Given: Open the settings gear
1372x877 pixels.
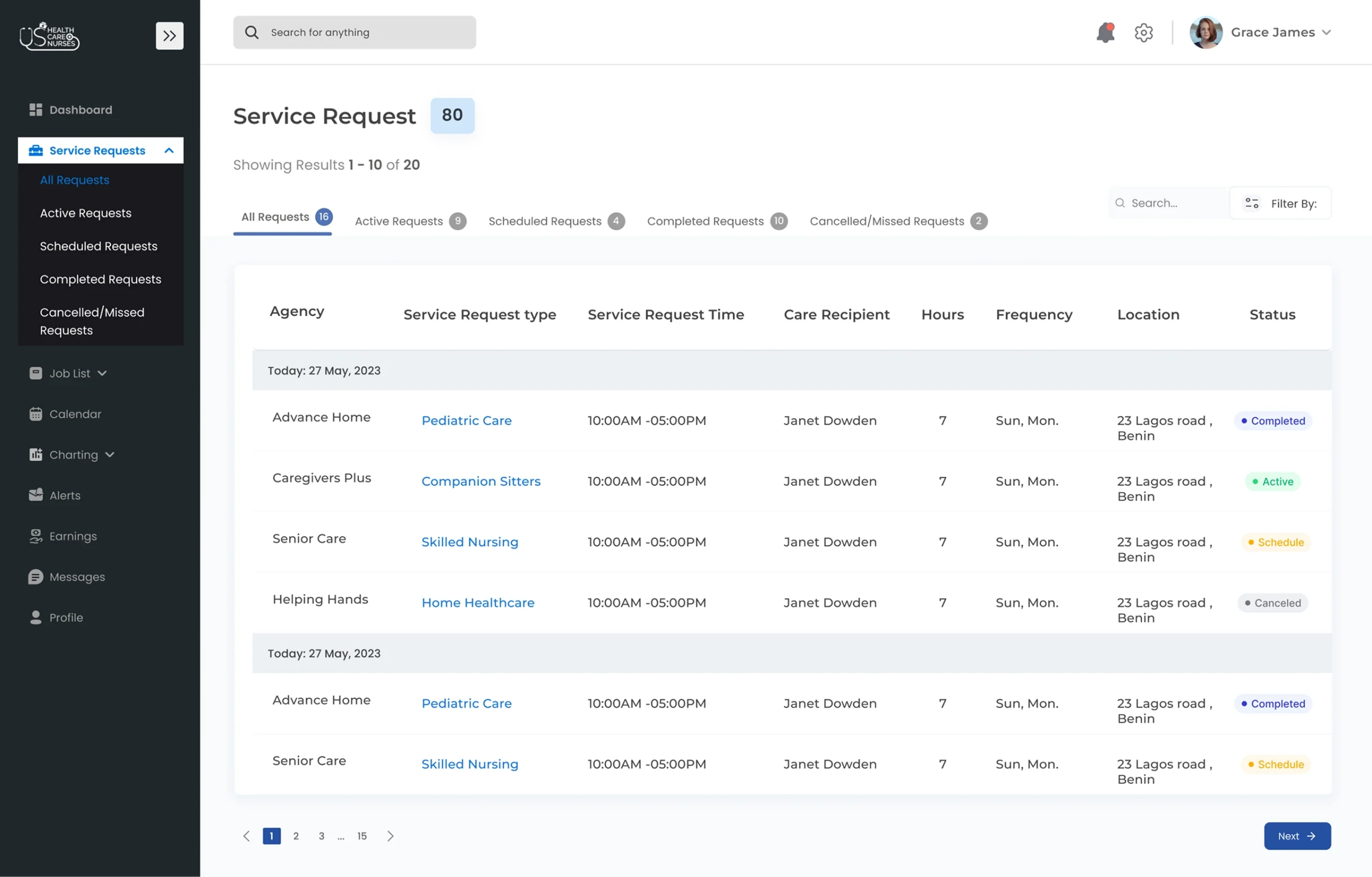Looking at the screenshot, I should tap(1144, 33).
